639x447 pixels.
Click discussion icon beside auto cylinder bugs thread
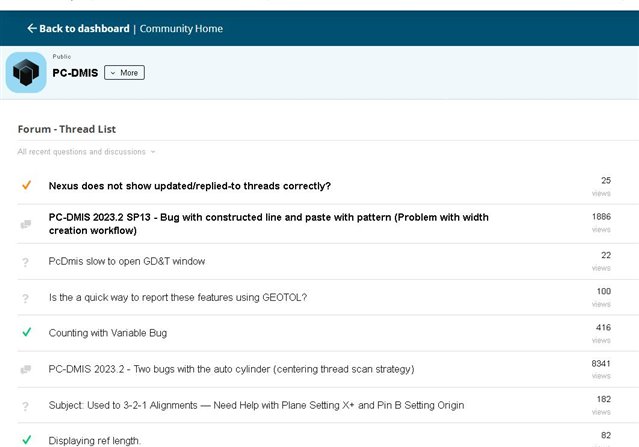click(x=26, y=369)
